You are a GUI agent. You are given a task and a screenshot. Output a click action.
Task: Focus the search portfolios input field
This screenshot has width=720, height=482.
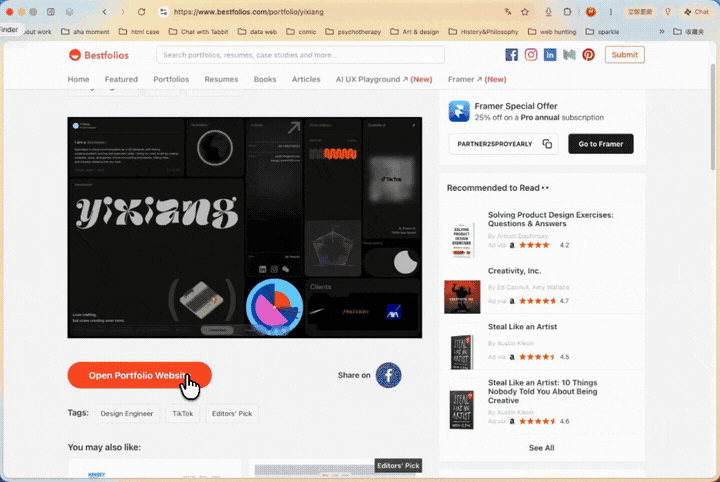click(x=300, y=55)
